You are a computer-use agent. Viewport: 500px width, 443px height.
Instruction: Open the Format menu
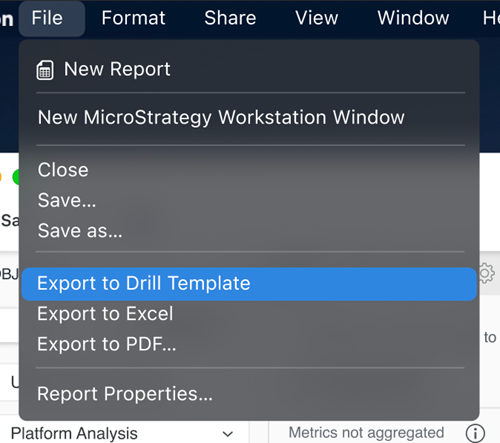(x=133, y=18)
